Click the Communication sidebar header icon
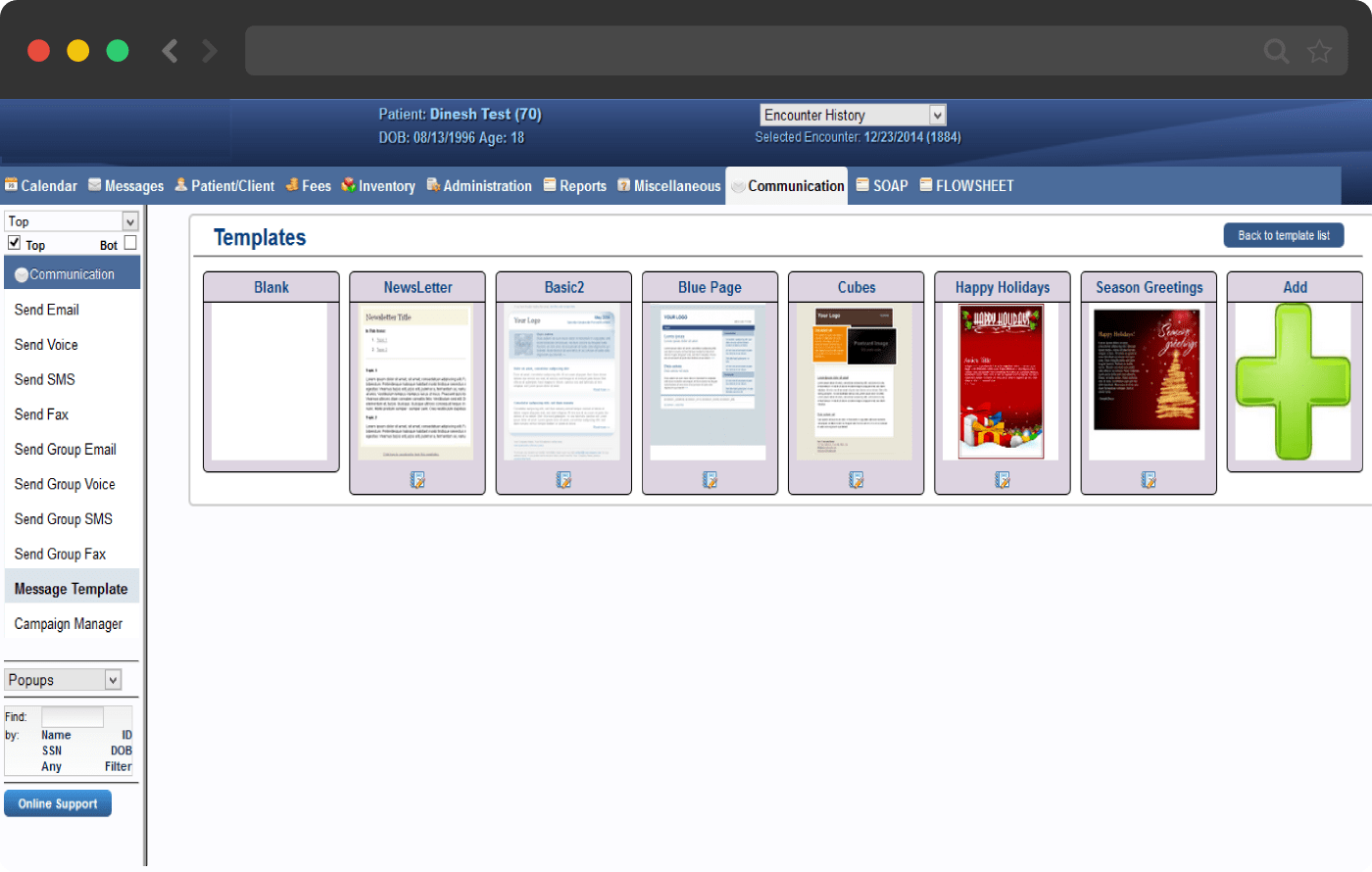This screenshot has width=1372, height=872. [x=22, y=275]
